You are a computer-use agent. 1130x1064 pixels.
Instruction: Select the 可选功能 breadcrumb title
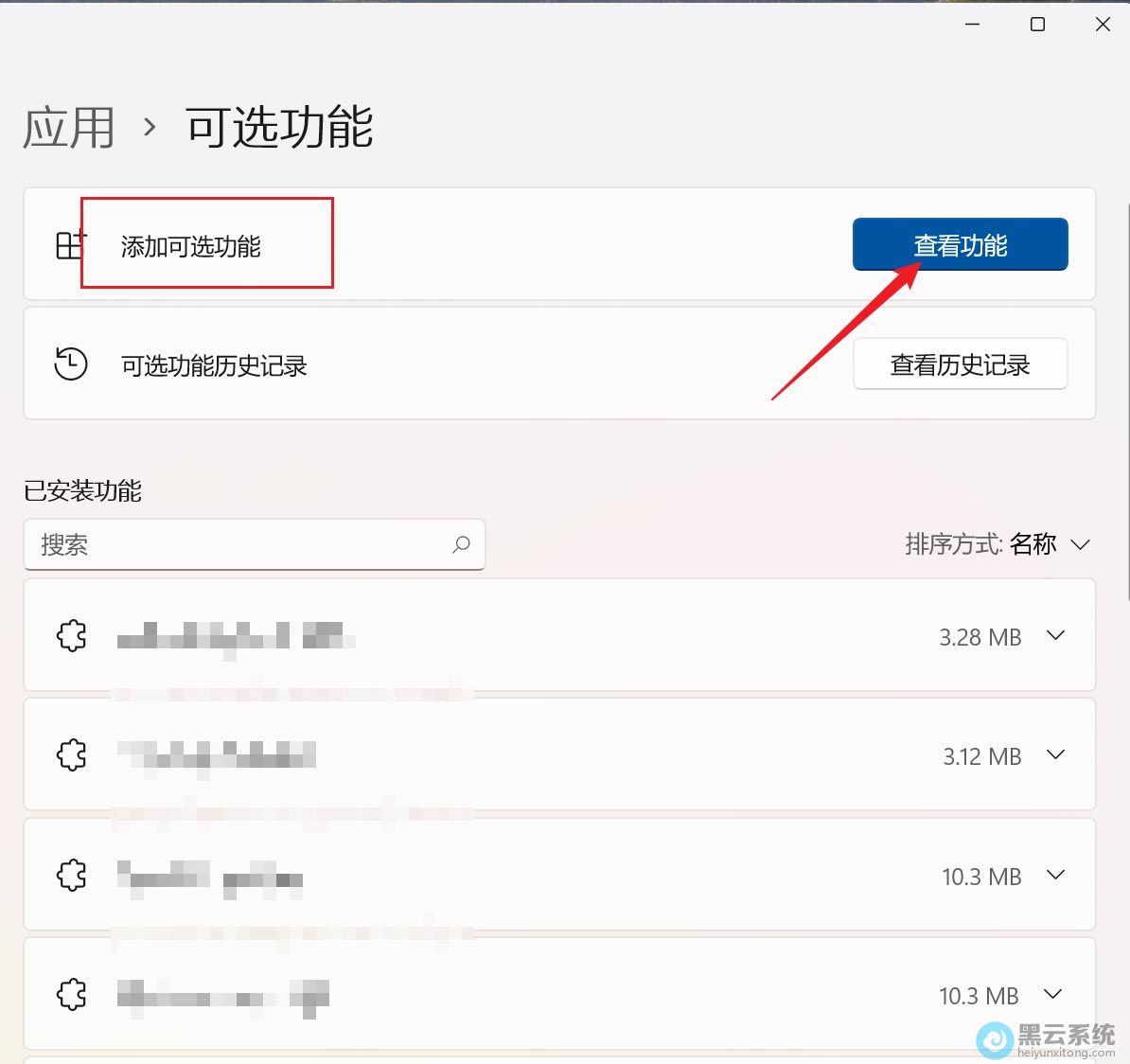point(278,128)
